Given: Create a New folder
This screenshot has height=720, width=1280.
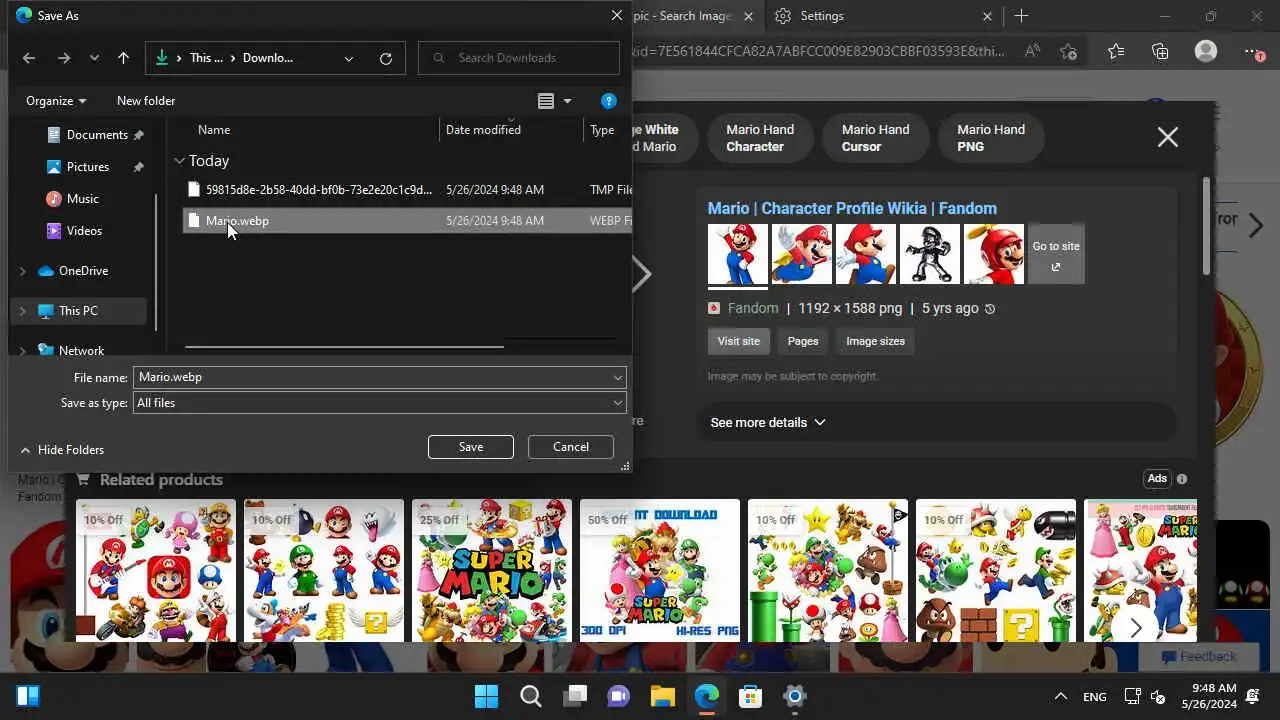Looking at the screenshot, I should point(146,101).
